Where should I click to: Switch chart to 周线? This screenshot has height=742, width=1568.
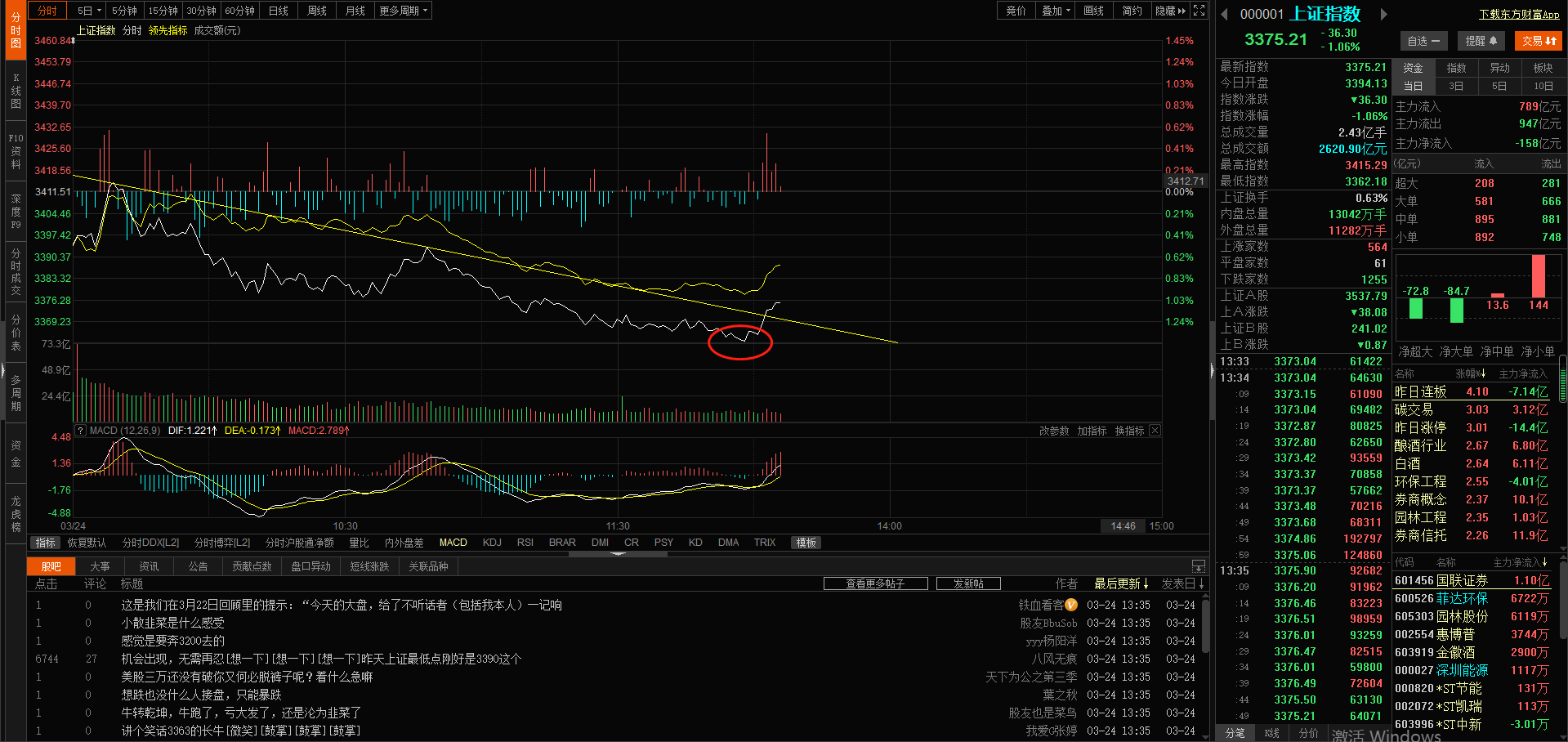click(x=317, y=11)
